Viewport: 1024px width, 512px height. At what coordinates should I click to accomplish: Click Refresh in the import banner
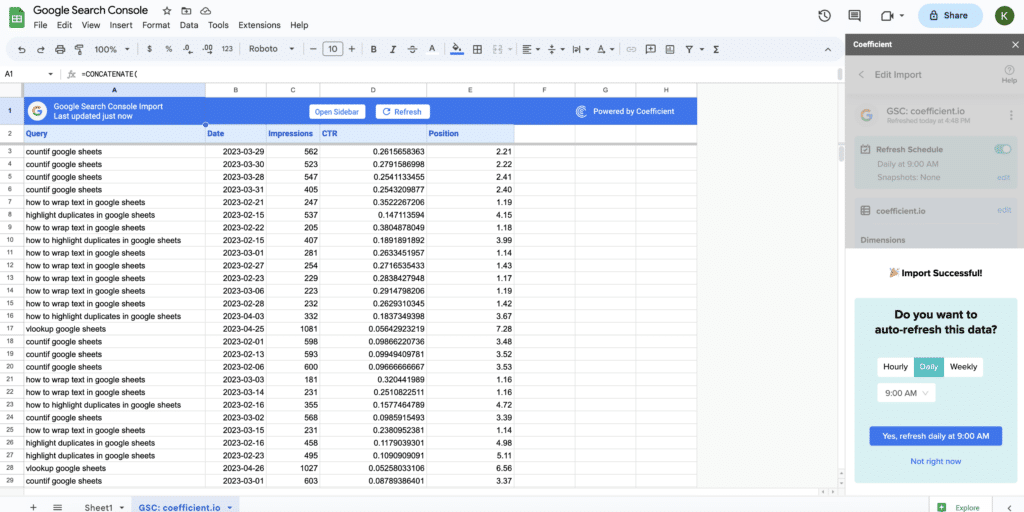coord(402,112)
